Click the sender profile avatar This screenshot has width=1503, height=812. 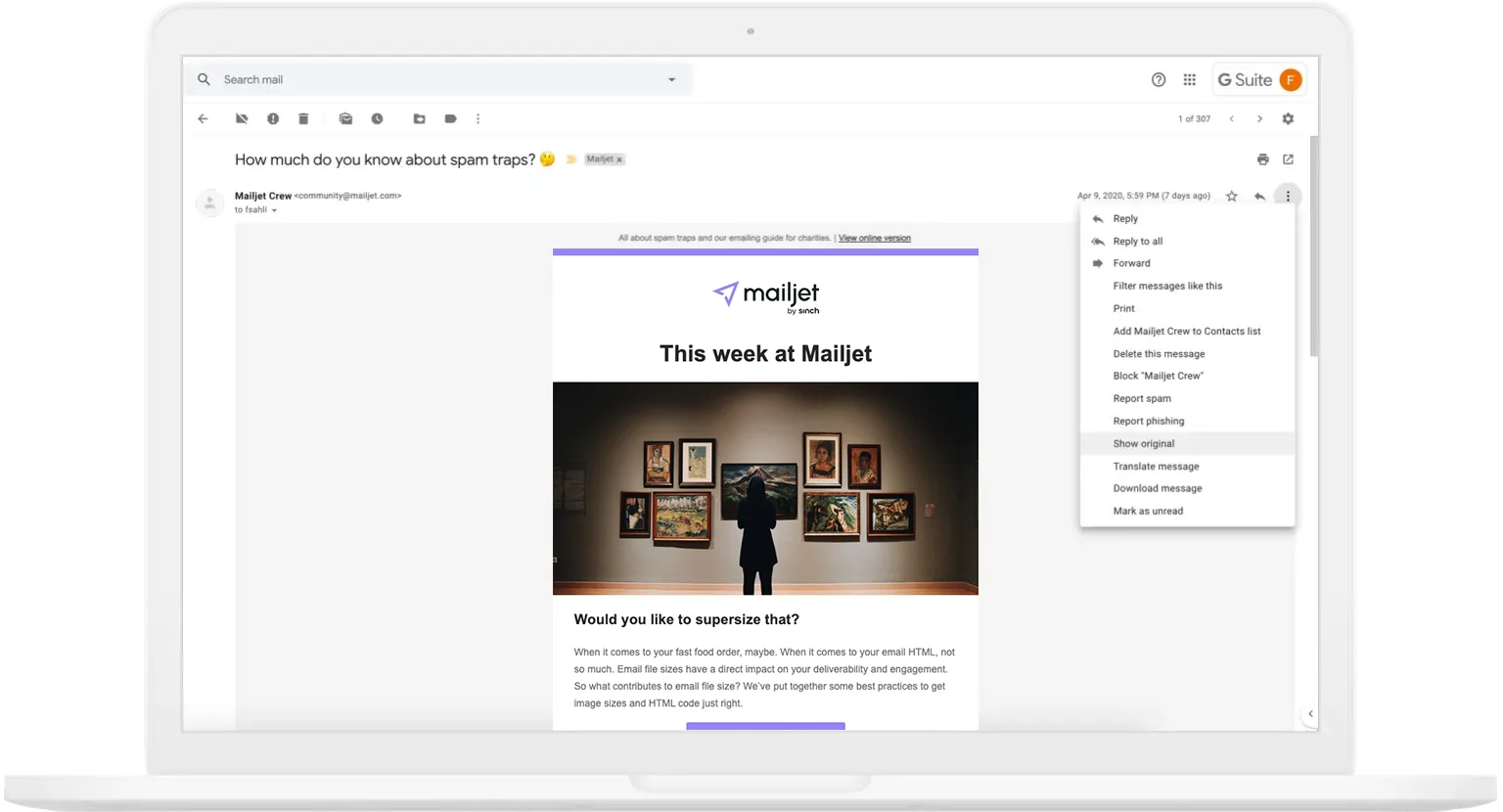point(209,203)
